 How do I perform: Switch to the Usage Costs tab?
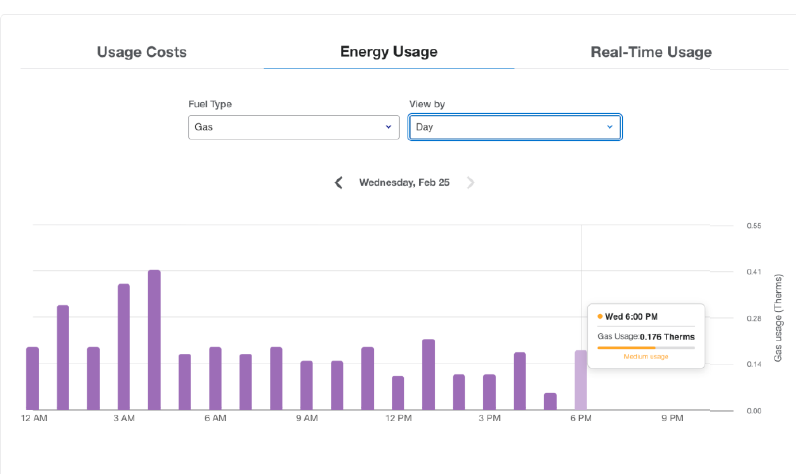click(x=142, y=52)
